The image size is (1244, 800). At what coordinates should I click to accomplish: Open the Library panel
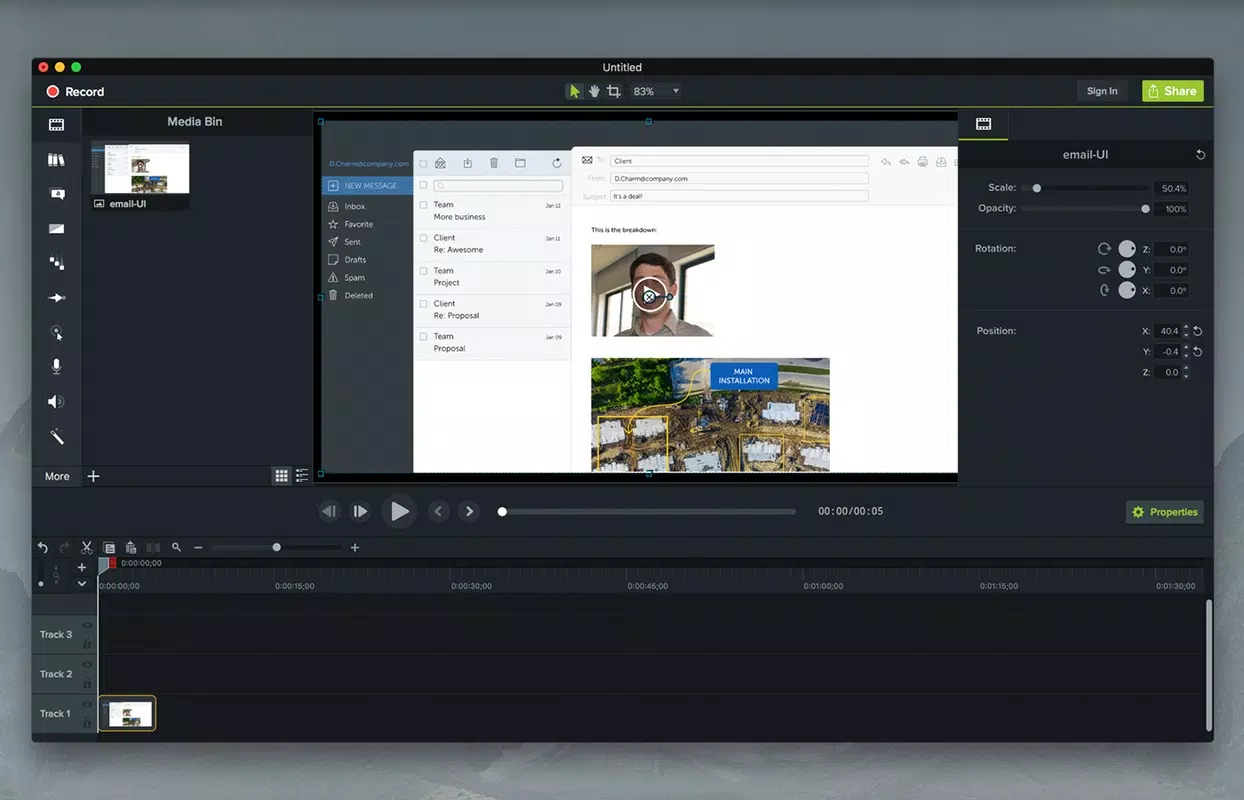point(56,158)
